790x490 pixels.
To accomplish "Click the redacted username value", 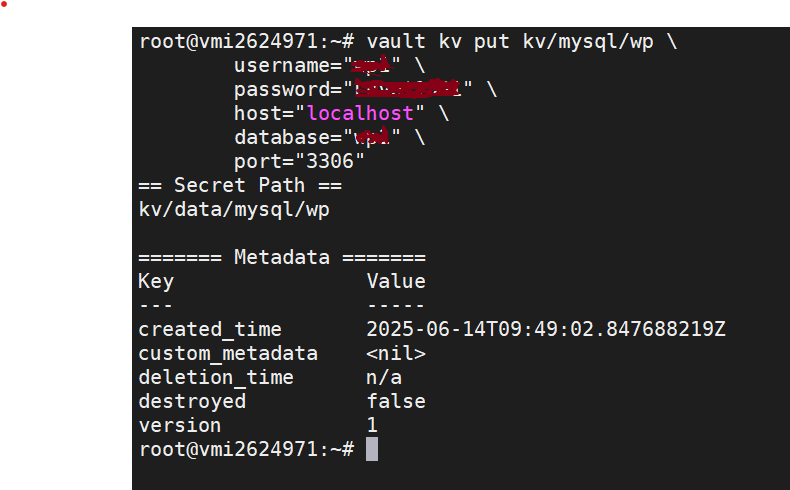I will click(371, 64).
